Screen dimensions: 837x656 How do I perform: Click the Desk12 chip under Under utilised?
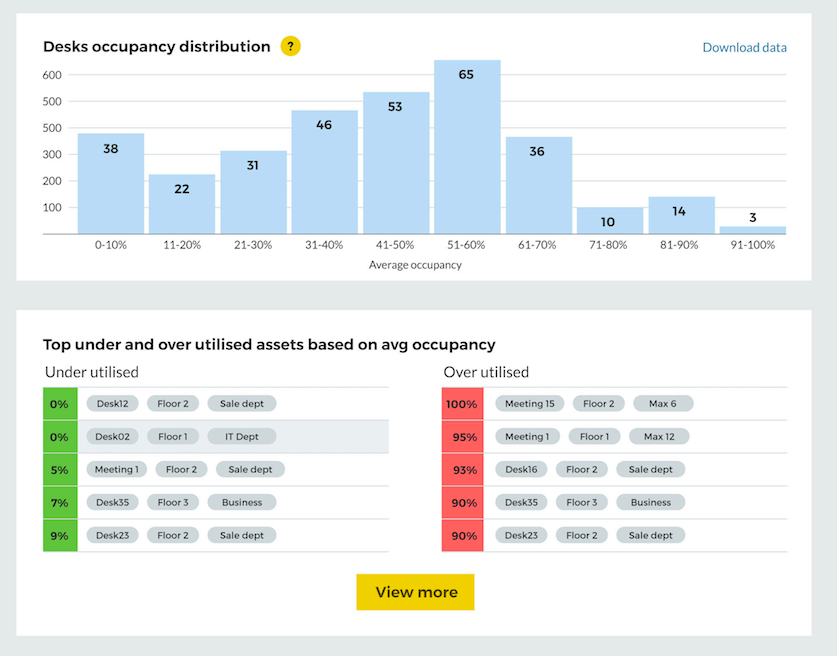click(x=112, y=403)
